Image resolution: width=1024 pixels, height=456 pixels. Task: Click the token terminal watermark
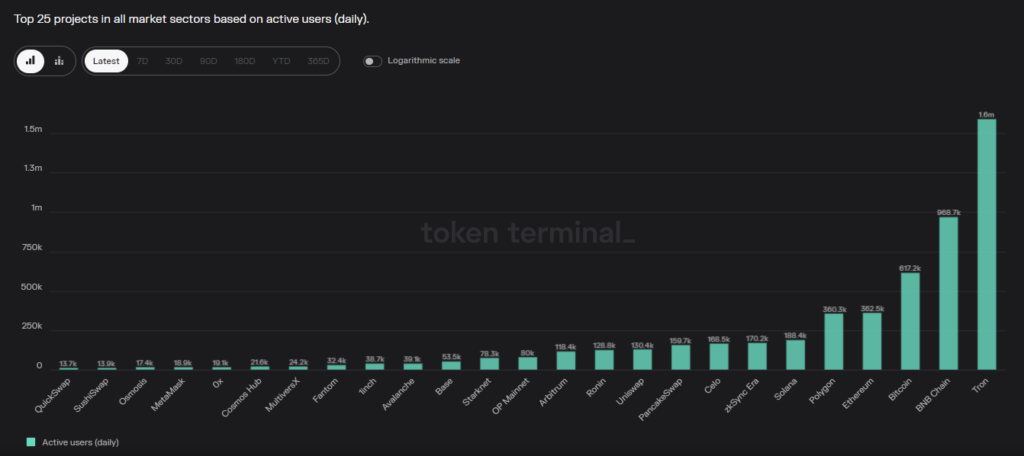(x=527, y=233)
